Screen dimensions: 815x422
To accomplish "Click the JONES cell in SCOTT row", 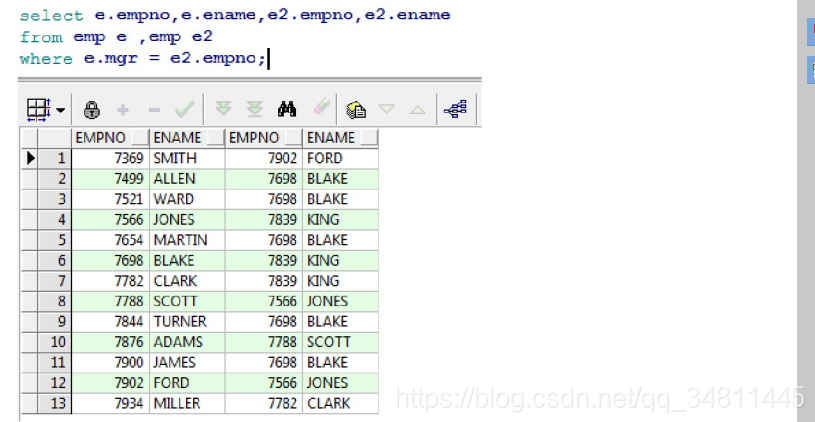I will [x=340, y=301].
